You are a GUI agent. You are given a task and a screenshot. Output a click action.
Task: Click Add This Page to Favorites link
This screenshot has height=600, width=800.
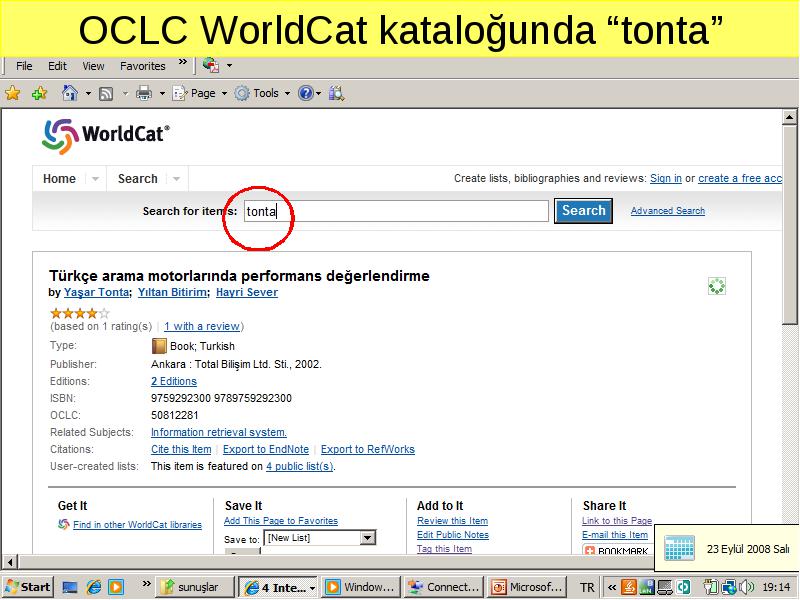coord(281,521)
